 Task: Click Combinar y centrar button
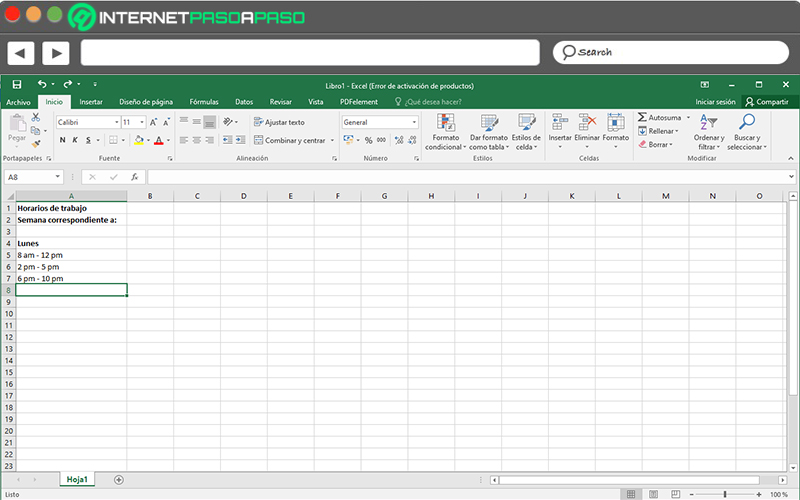click(290, 140)
